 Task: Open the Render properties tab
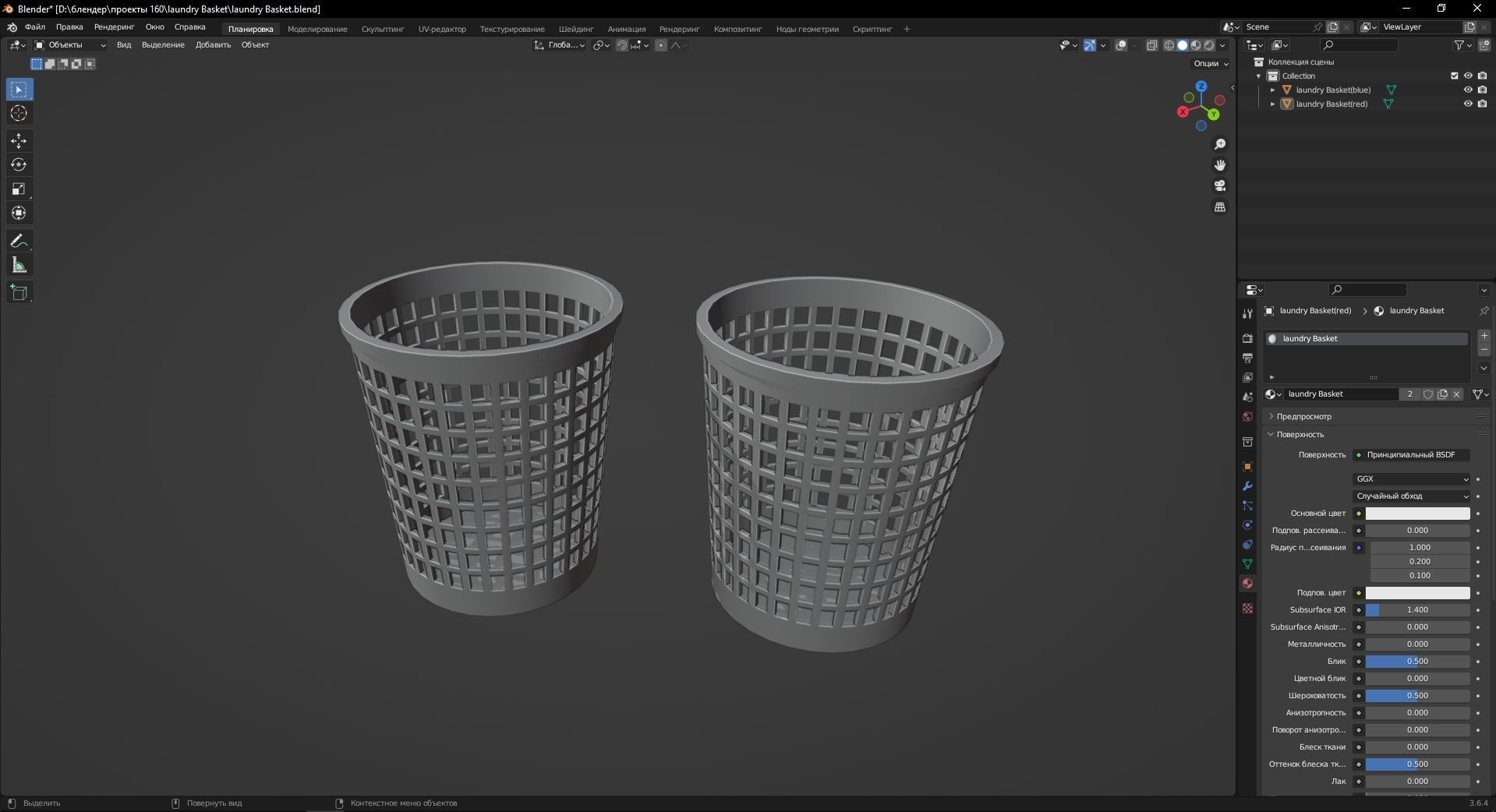1247,338
